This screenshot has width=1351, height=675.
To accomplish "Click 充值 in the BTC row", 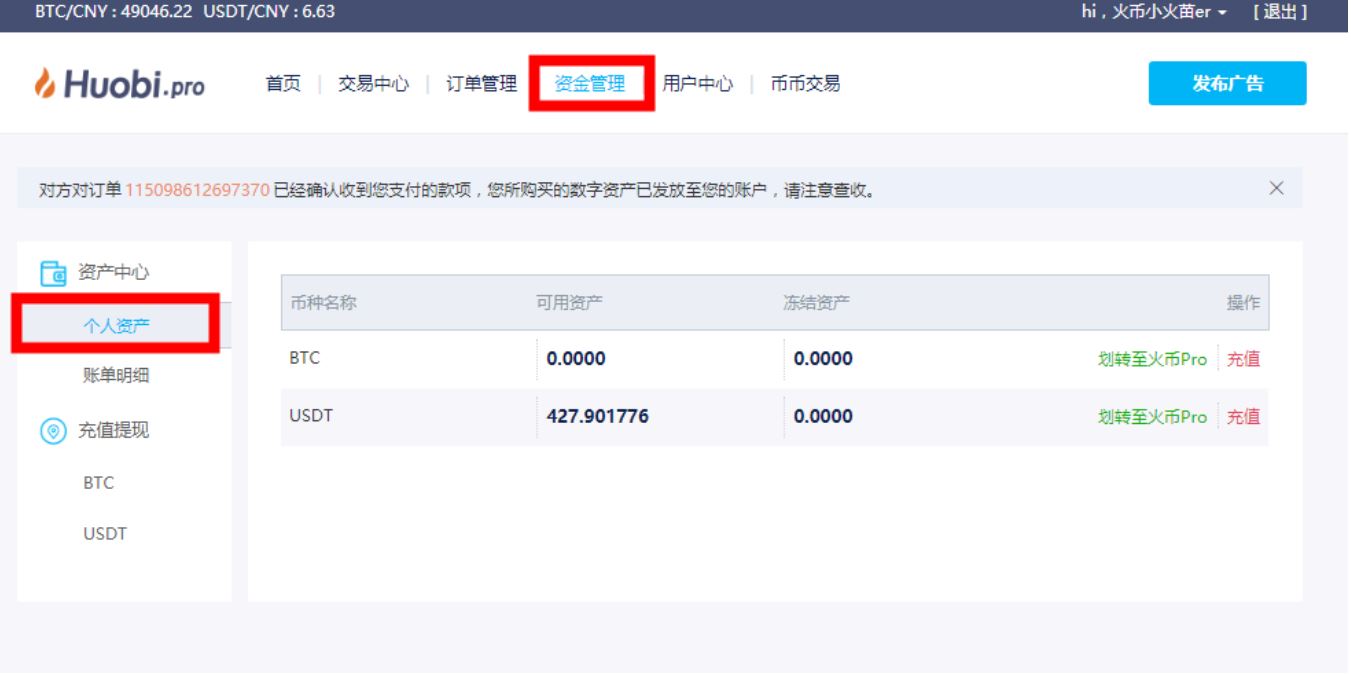I will 1243,360.
